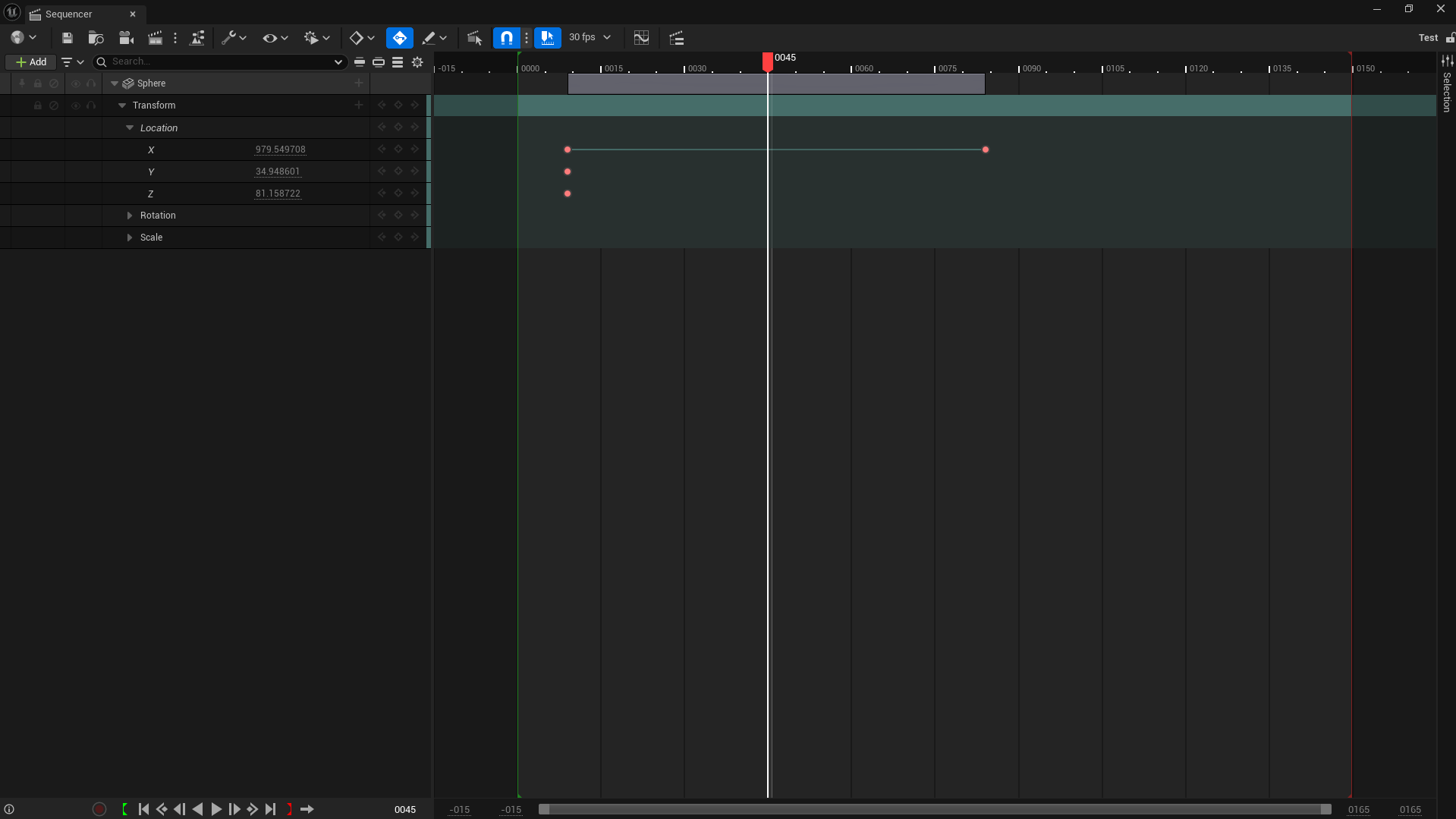Expand the Rotation property
This screenshot has height=819, width=1456.
[130, 216]
